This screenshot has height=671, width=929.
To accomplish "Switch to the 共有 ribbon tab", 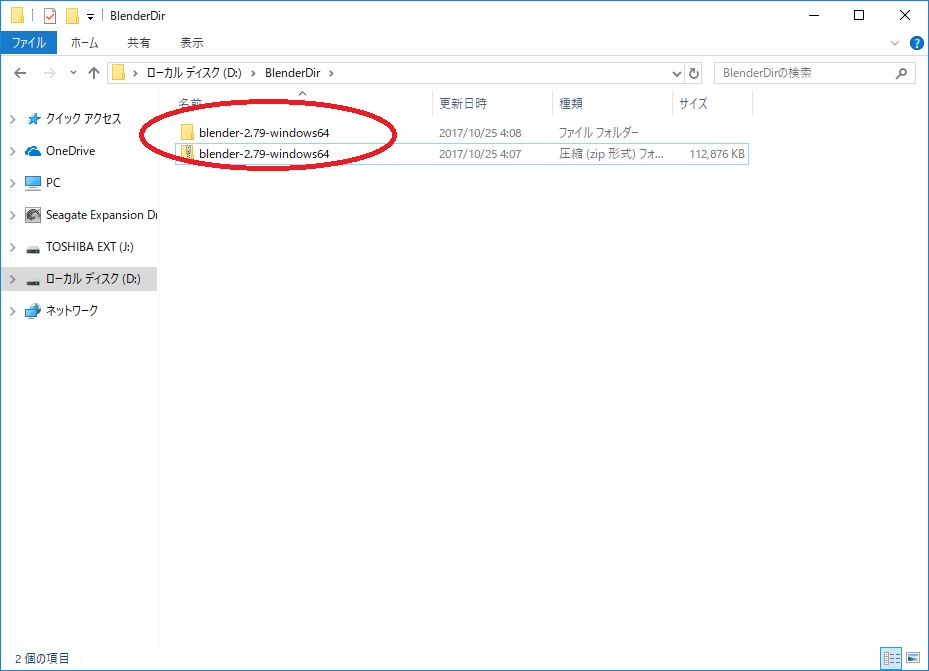I will tap(139, 43).
